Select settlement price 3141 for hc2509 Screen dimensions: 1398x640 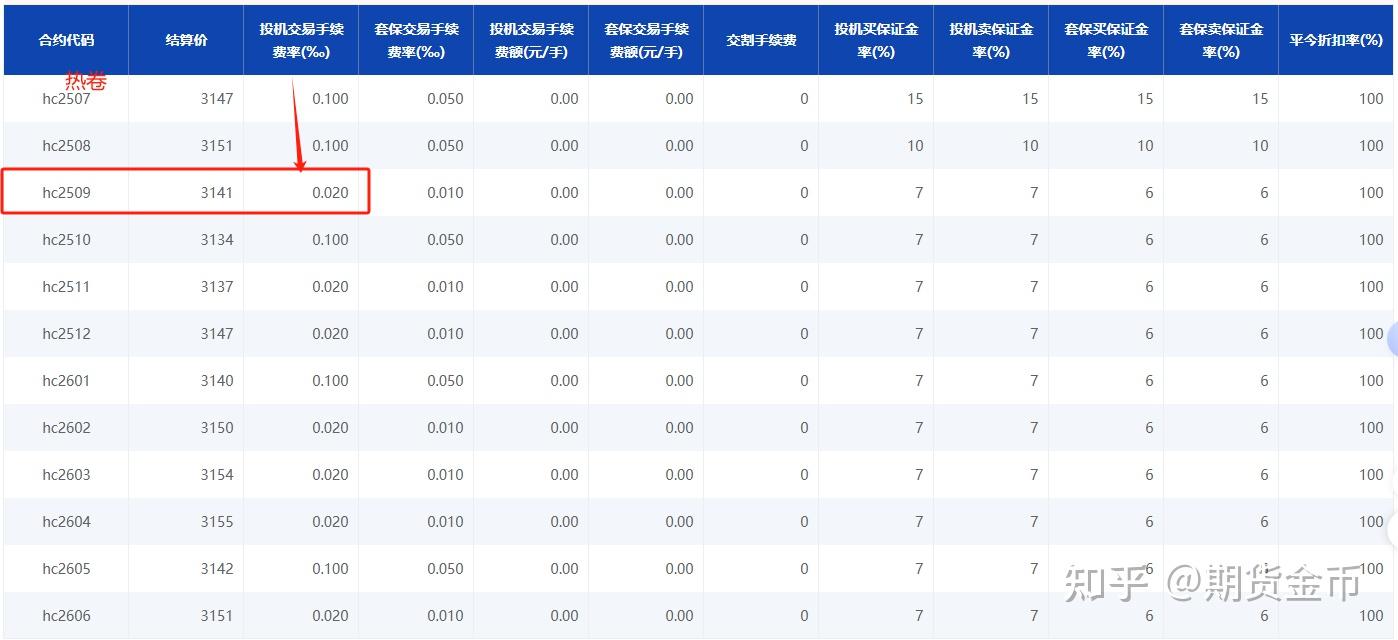point(216,193)
